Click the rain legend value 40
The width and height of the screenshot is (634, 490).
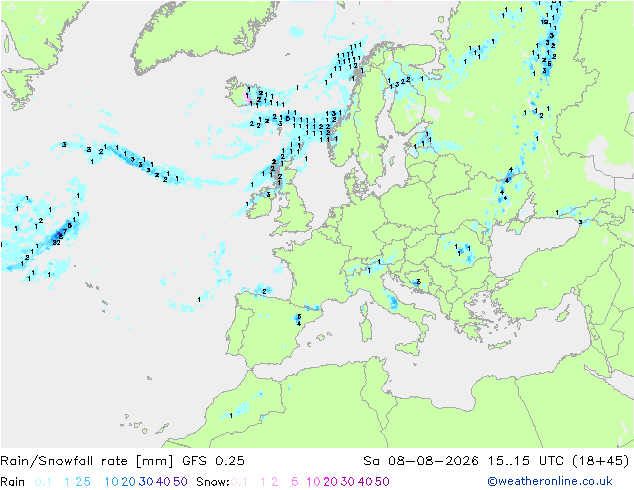[x=163, y=482]
